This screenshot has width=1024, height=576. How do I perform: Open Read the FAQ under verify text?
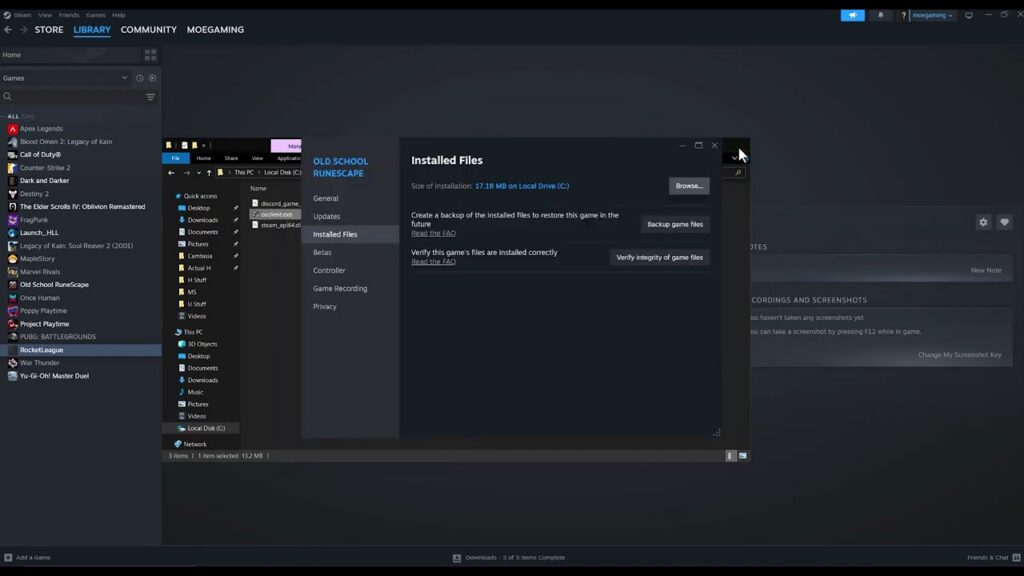(x=433, y=262)
